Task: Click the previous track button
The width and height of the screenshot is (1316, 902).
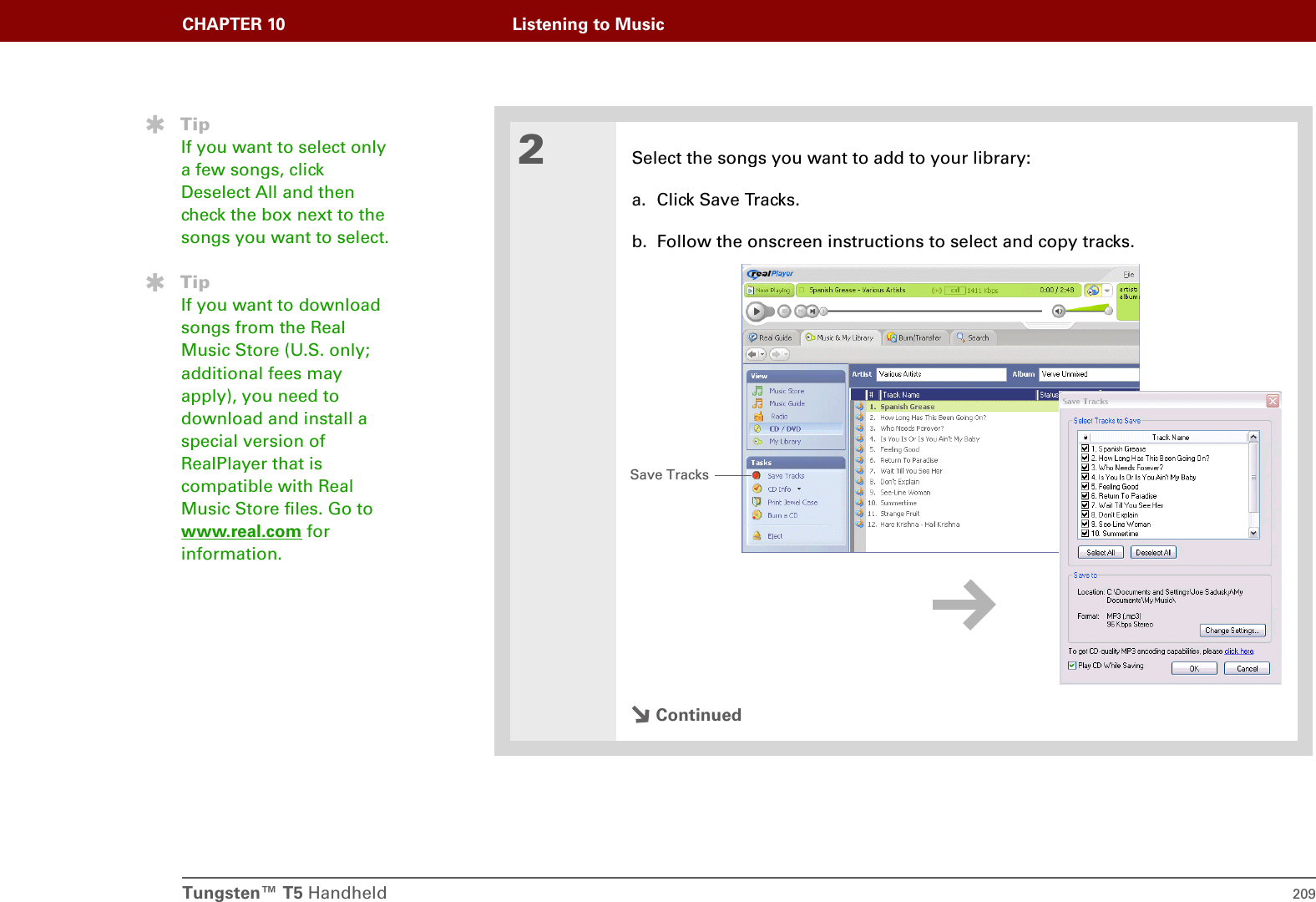Action: (801, 312)
